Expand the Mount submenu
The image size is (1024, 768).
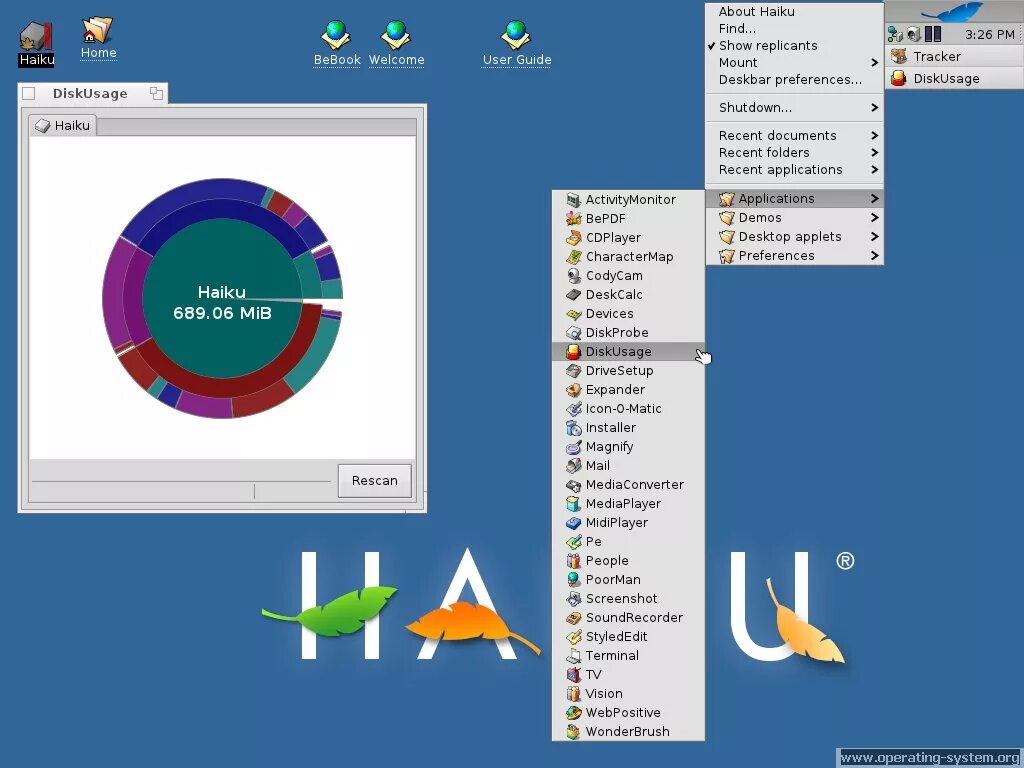pyautogui.click(x=794, y=62)
